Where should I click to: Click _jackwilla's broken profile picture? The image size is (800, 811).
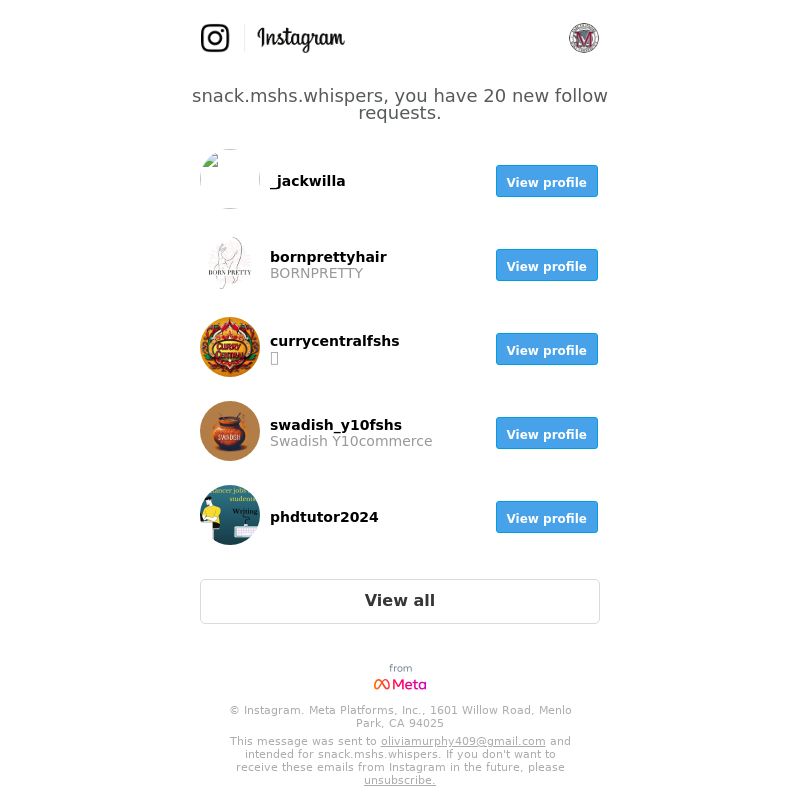point(230,179)
